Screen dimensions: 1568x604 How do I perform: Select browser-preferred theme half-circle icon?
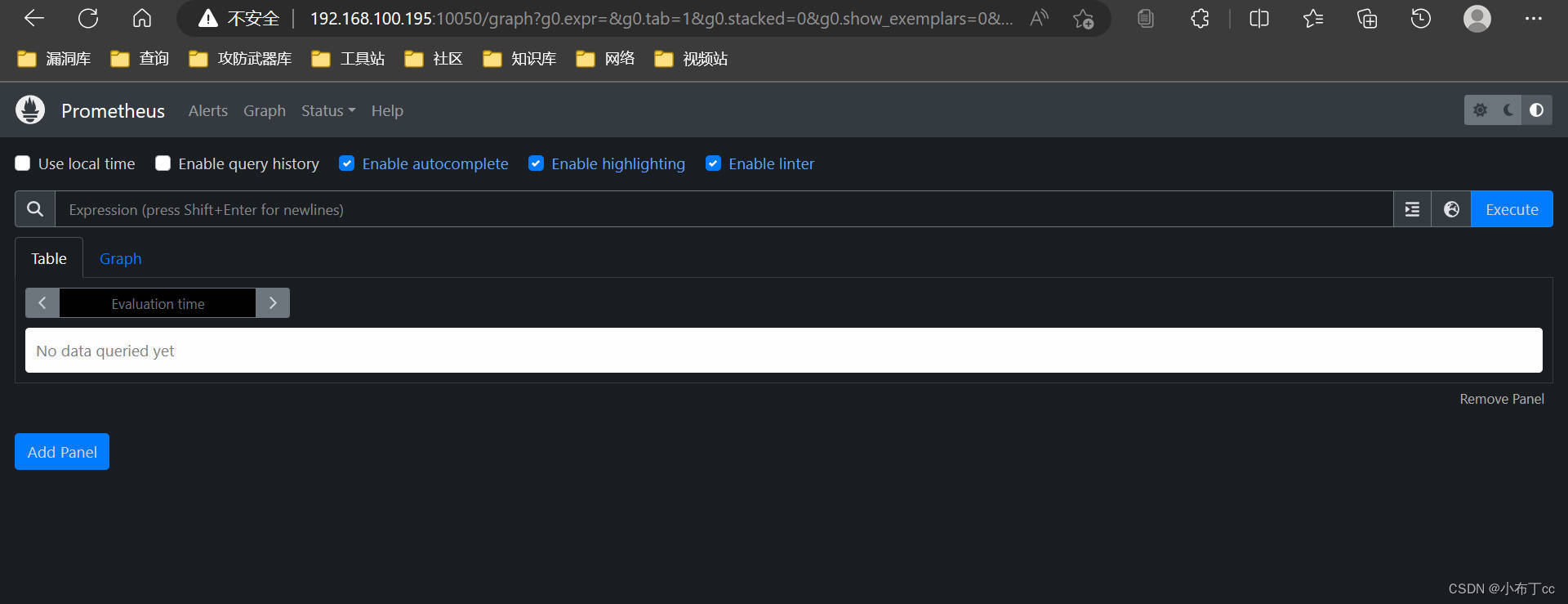[x=1536, y=110]
